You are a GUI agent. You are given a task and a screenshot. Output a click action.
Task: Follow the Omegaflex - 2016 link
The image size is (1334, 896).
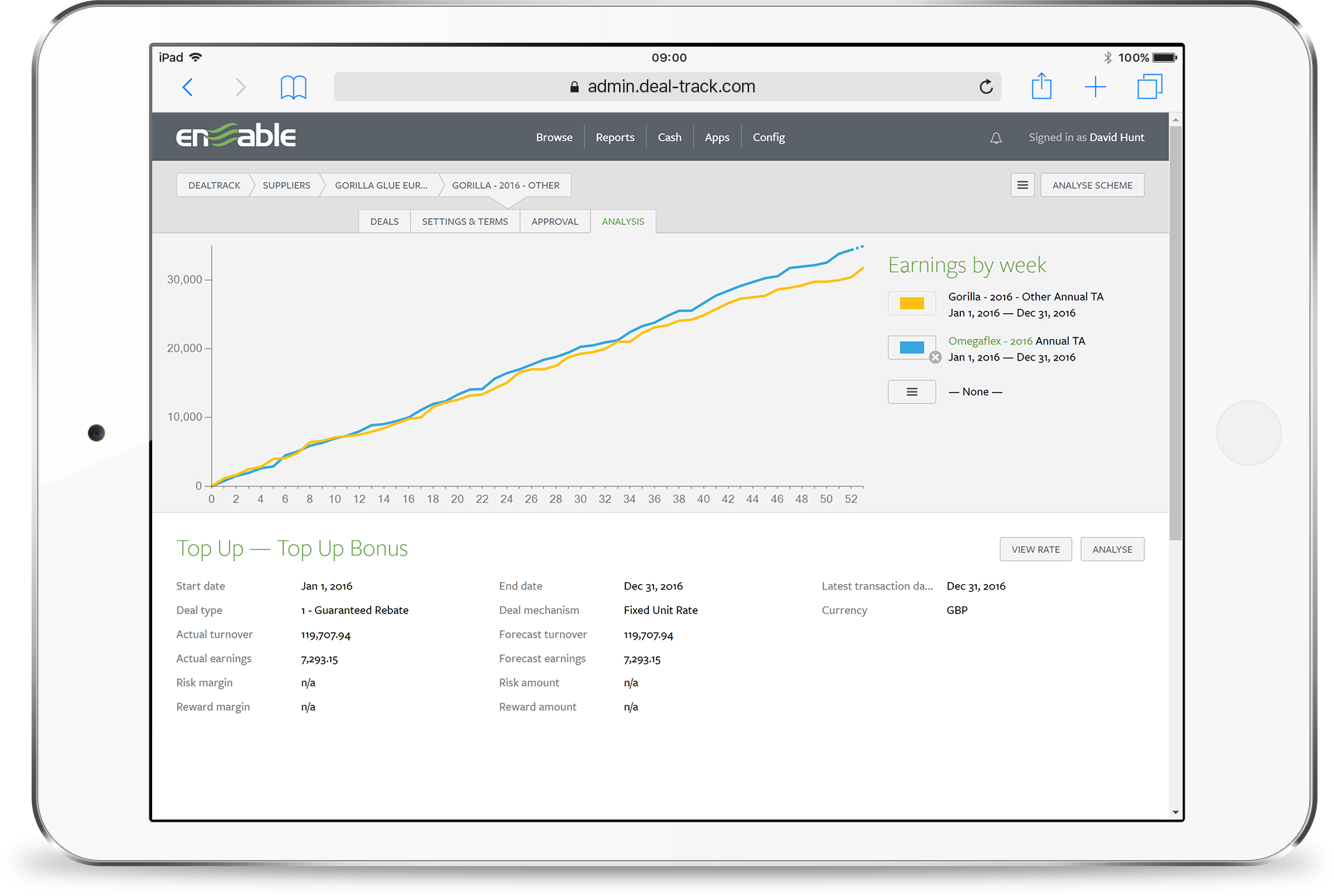pos(990,341)
